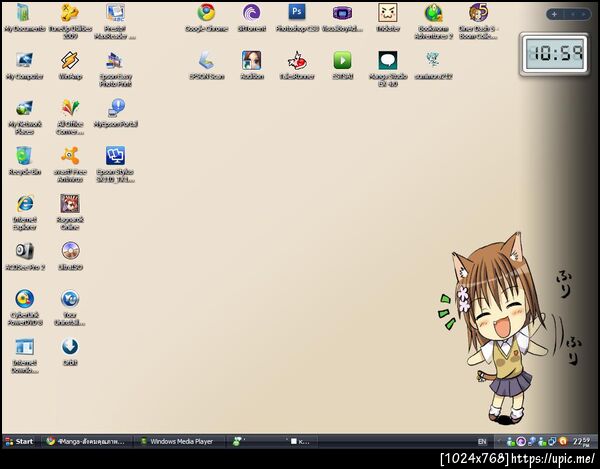Switch to the 4Manga Chrome taskbar window
This screenshot has width=600, height=469.
86,441
